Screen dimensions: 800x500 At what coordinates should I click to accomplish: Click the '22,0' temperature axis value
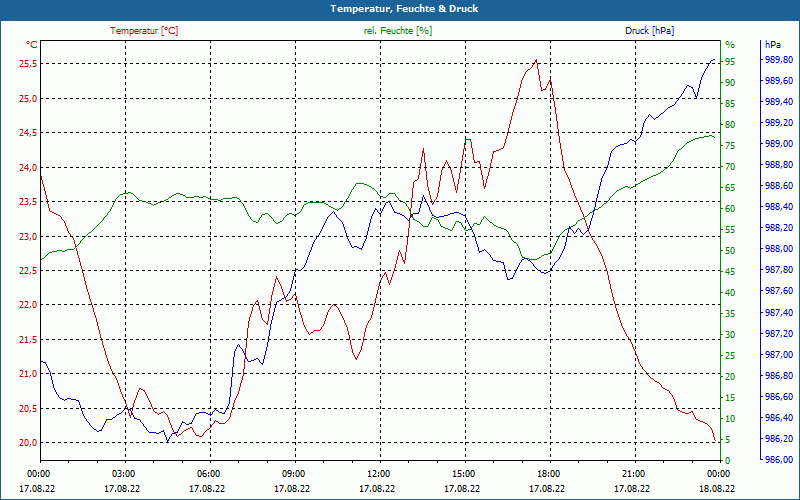point(28,305)
